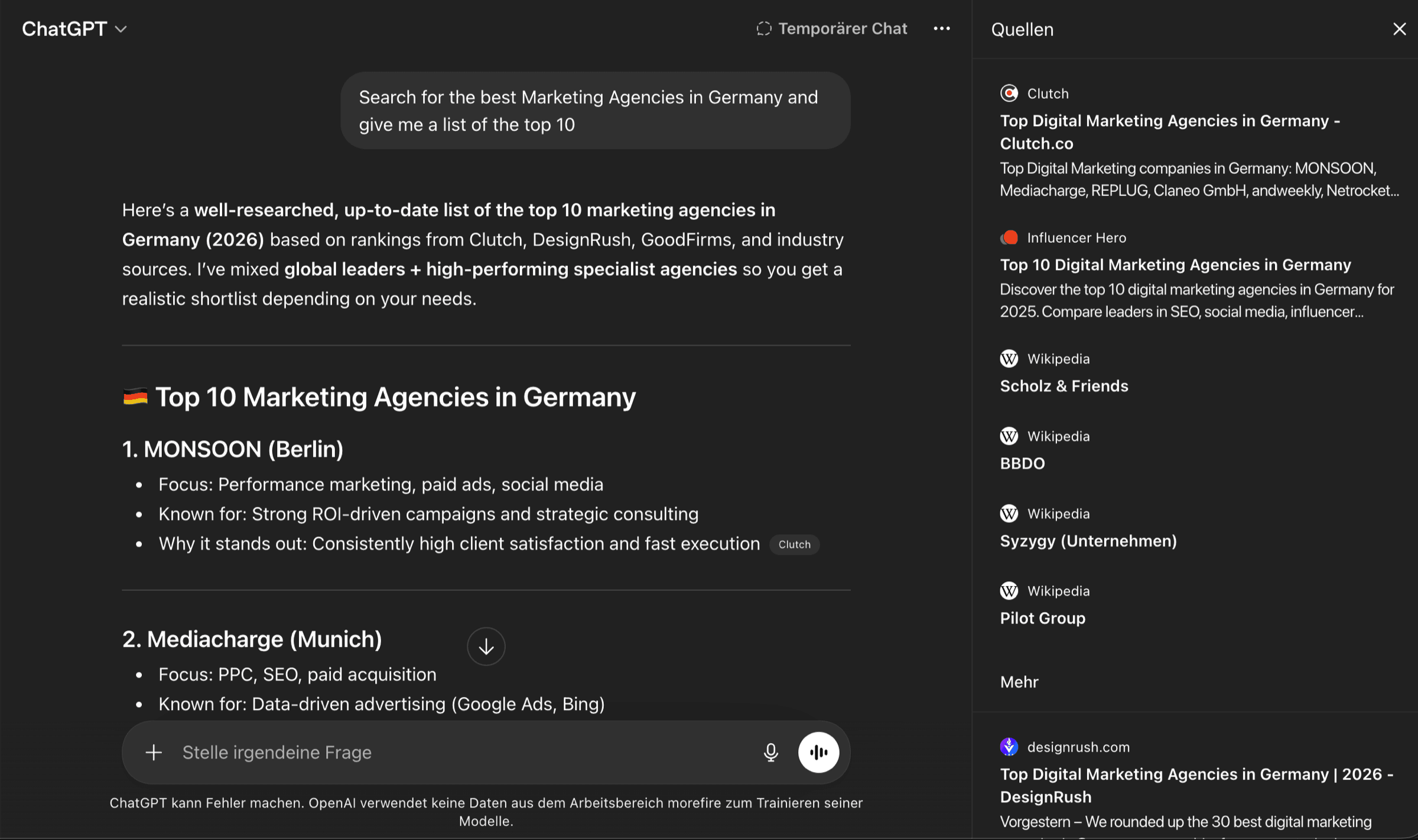Image resolution: width=1418 pixels, height=840 pixels.
Task: Open the ChatGPT model selector dropdown
Action: click(x=74, y=29)
